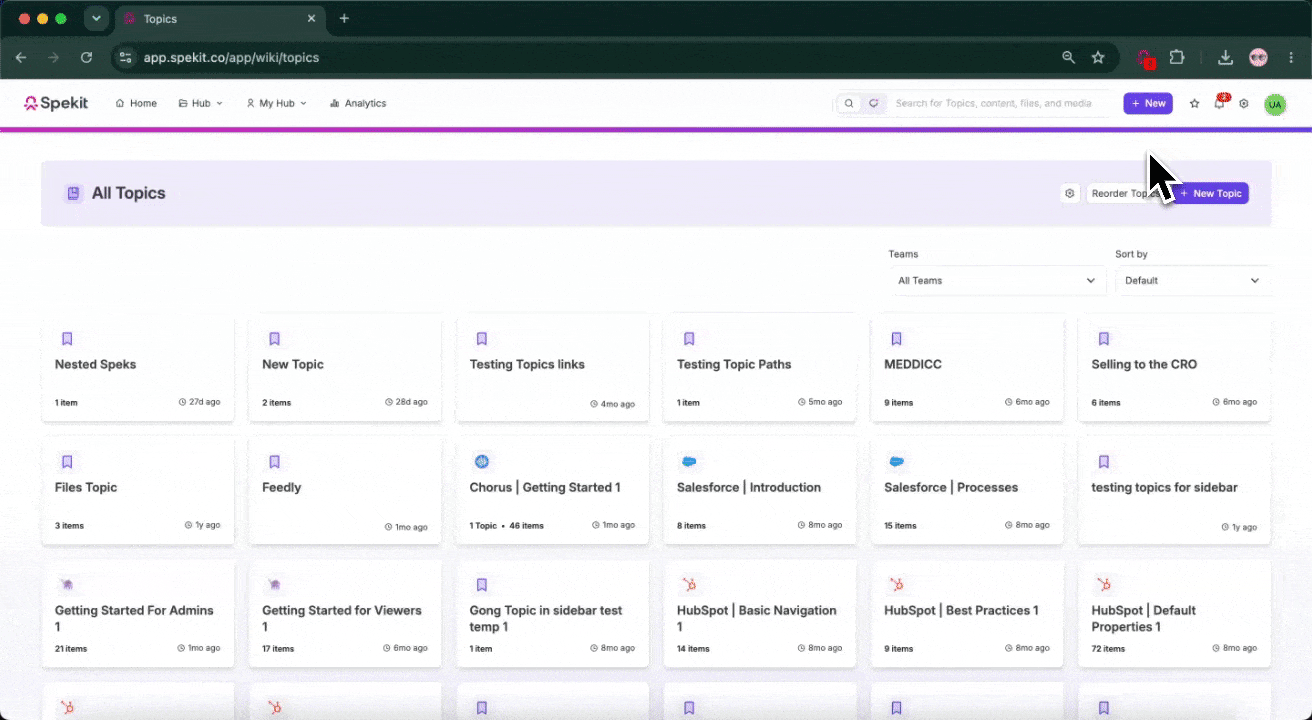Open the Testing Topic Paths card
The image size is (1312, 720).
(x=760, y=367)
